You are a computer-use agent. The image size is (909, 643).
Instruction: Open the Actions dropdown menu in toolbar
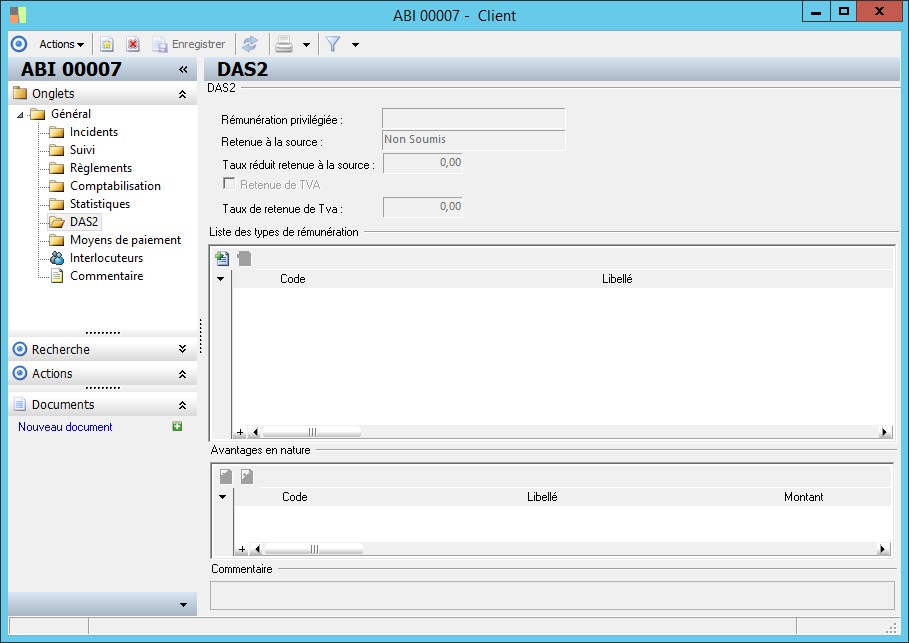61,44
